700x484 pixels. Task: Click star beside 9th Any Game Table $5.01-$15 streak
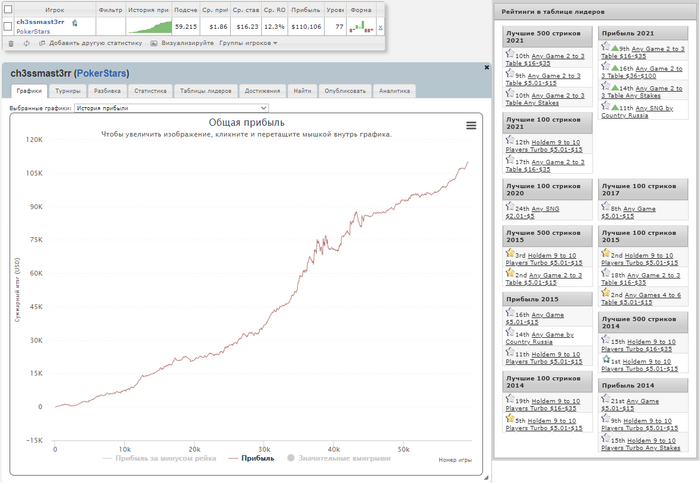tap(510, 74)
